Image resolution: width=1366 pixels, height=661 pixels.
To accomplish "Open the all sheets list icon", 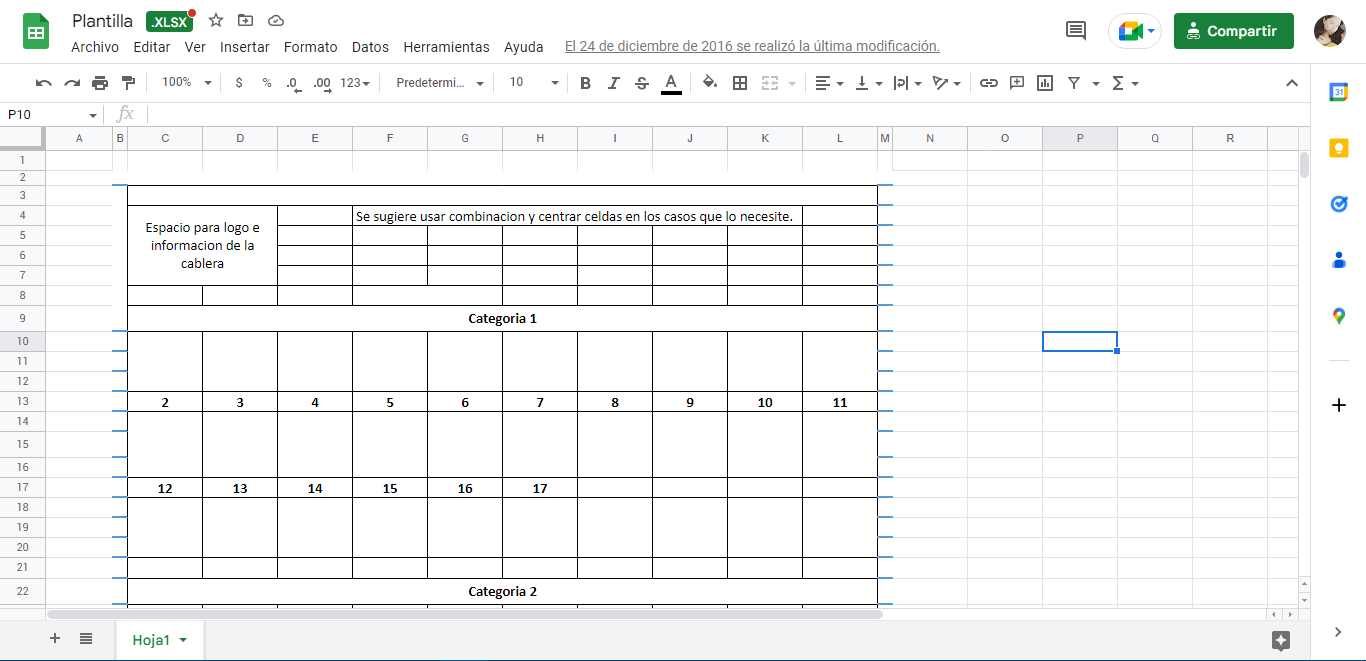I will [86, 639].
